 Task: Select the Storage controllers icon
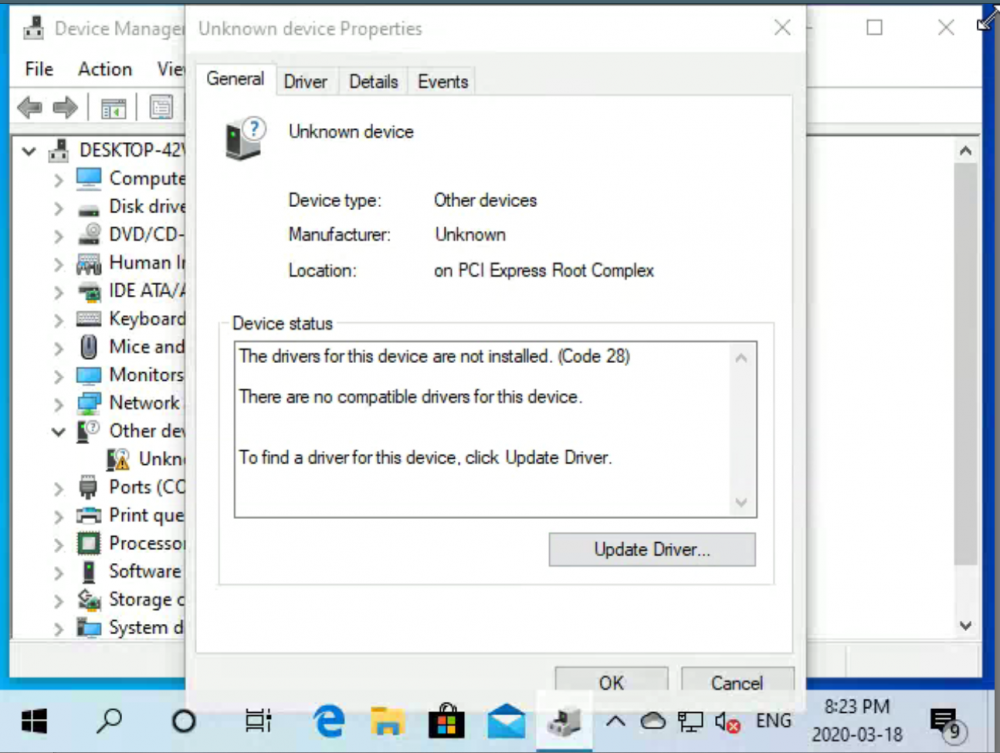click(x=89, y=599)
